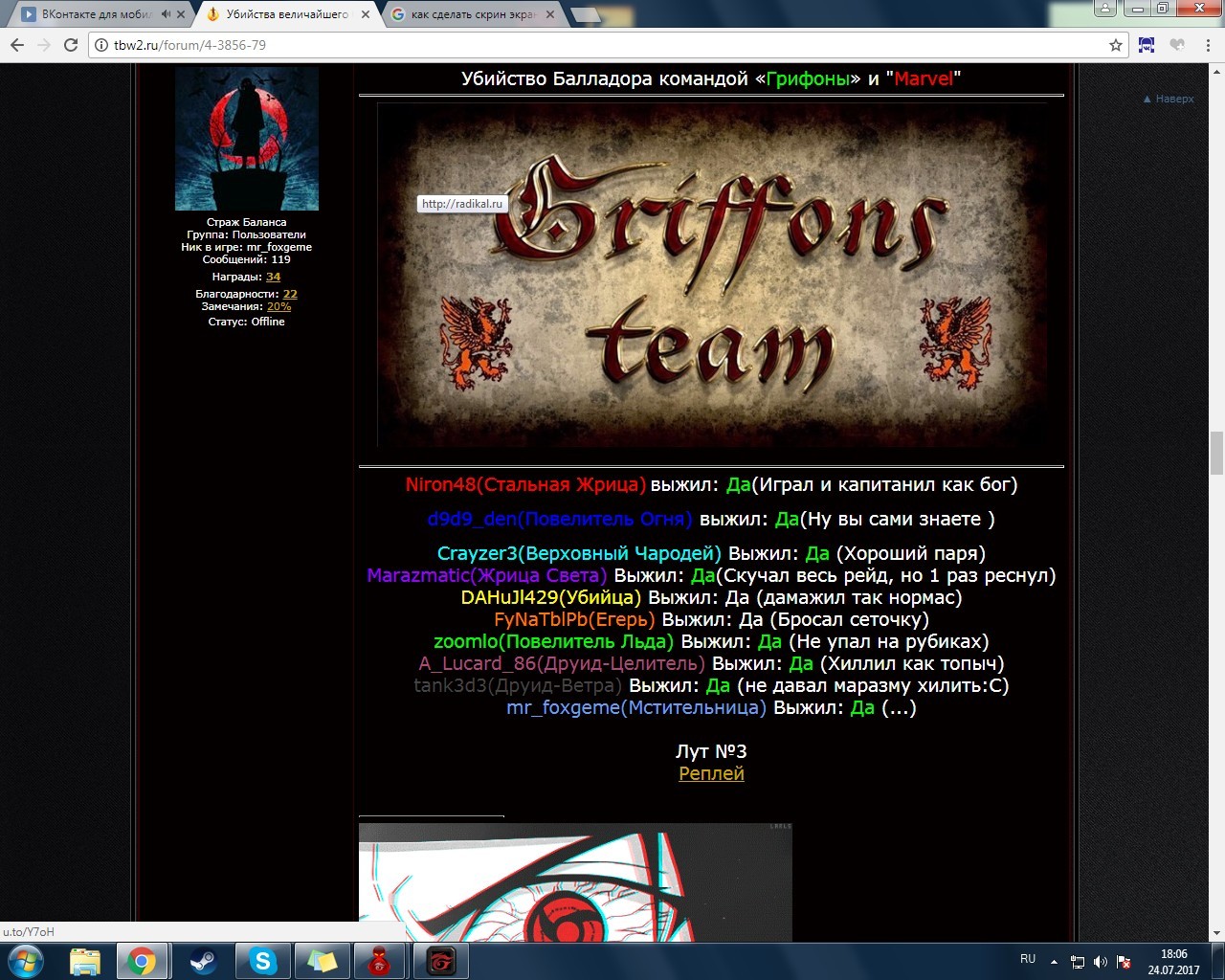The width and height of the screenshot is (1225, 980).
Task: Open the Замечания 20% link
Action: tap(278, 306)
